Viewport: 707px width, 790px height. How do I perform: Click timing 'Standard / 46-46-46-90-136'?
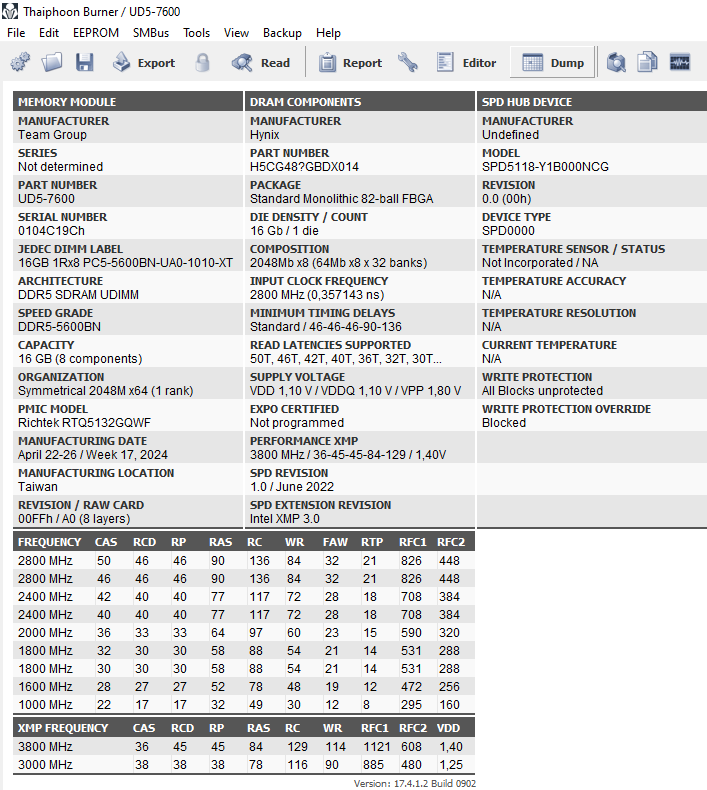(x=326, y=327)
